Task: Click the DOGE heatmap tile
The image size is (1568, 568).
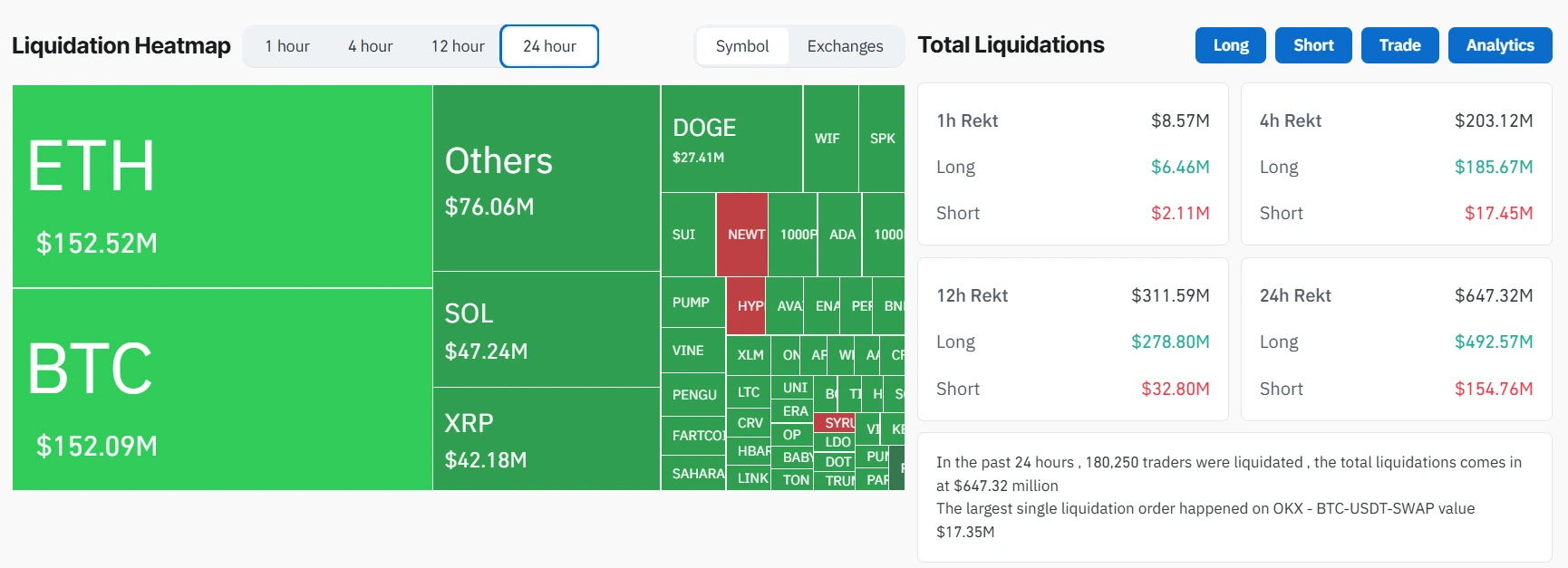Action: 731,139
